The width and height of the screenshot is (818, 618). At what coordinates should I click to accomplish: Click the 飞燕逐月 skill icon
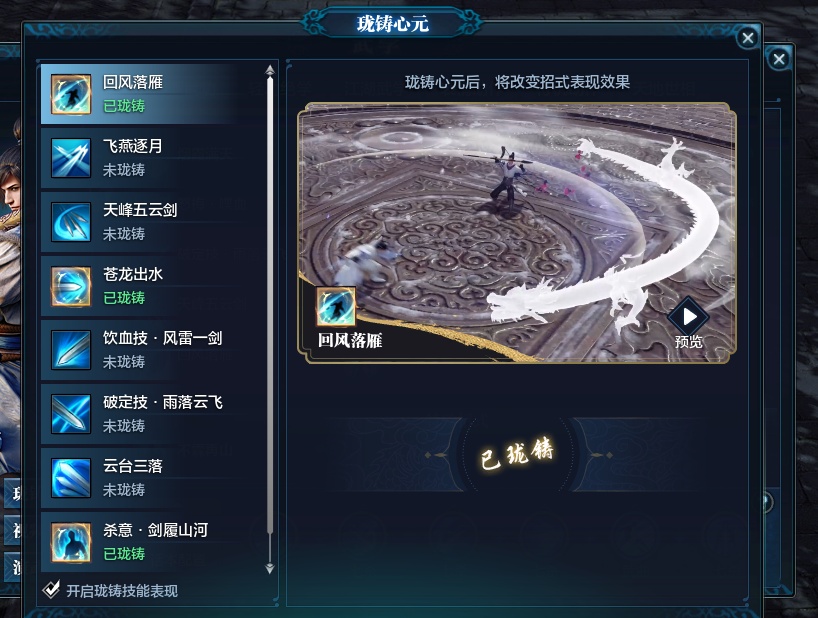pos(70,158)
